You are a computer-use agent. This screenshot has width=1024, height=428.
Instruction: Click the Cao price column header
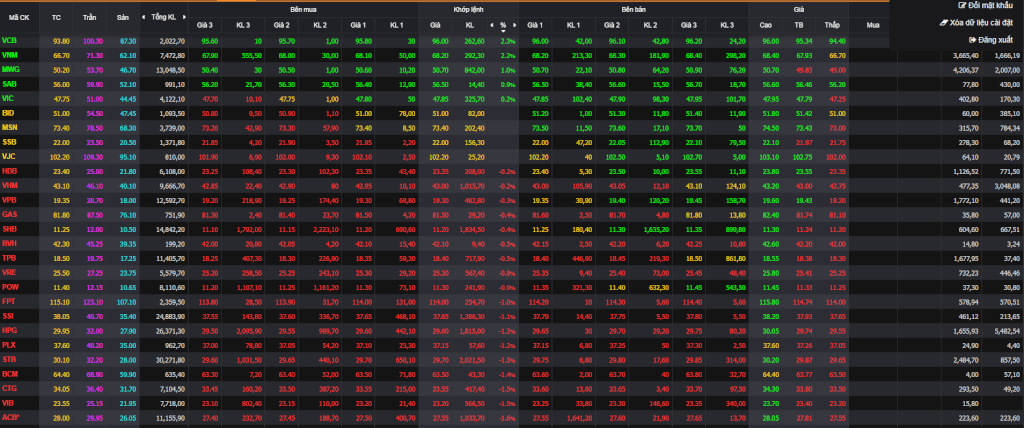765,25
